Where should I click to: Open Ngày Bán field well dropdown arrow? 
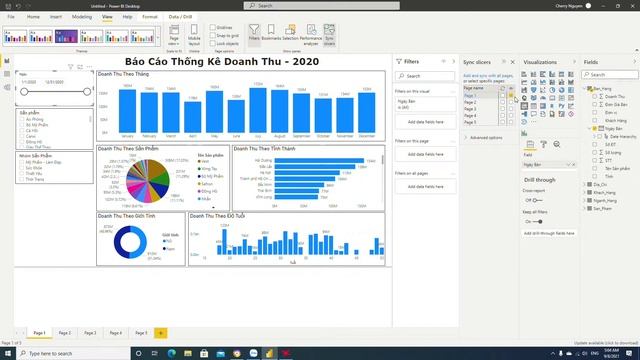click(x=568, y=164)
